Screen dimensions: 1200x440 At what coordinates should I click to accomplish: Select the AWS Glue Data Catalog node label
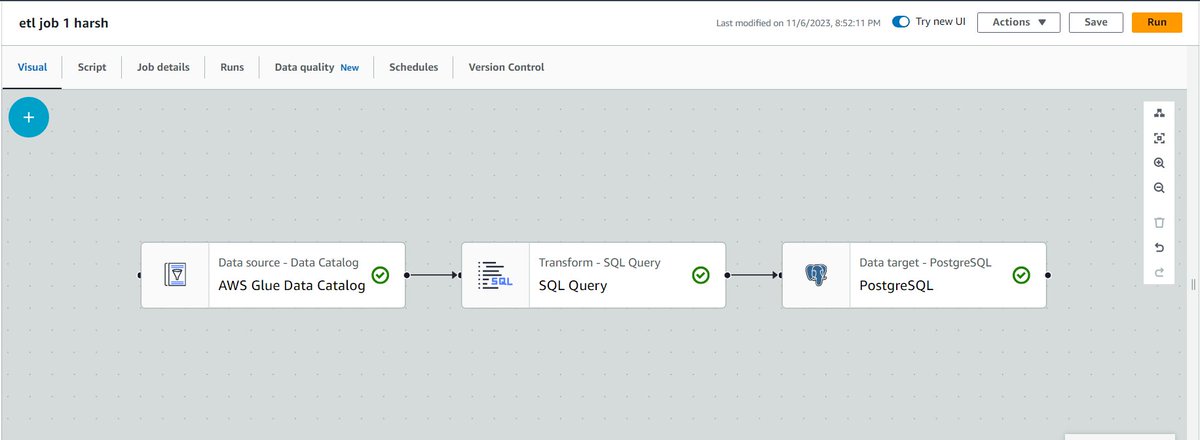[x=292, y=286]
